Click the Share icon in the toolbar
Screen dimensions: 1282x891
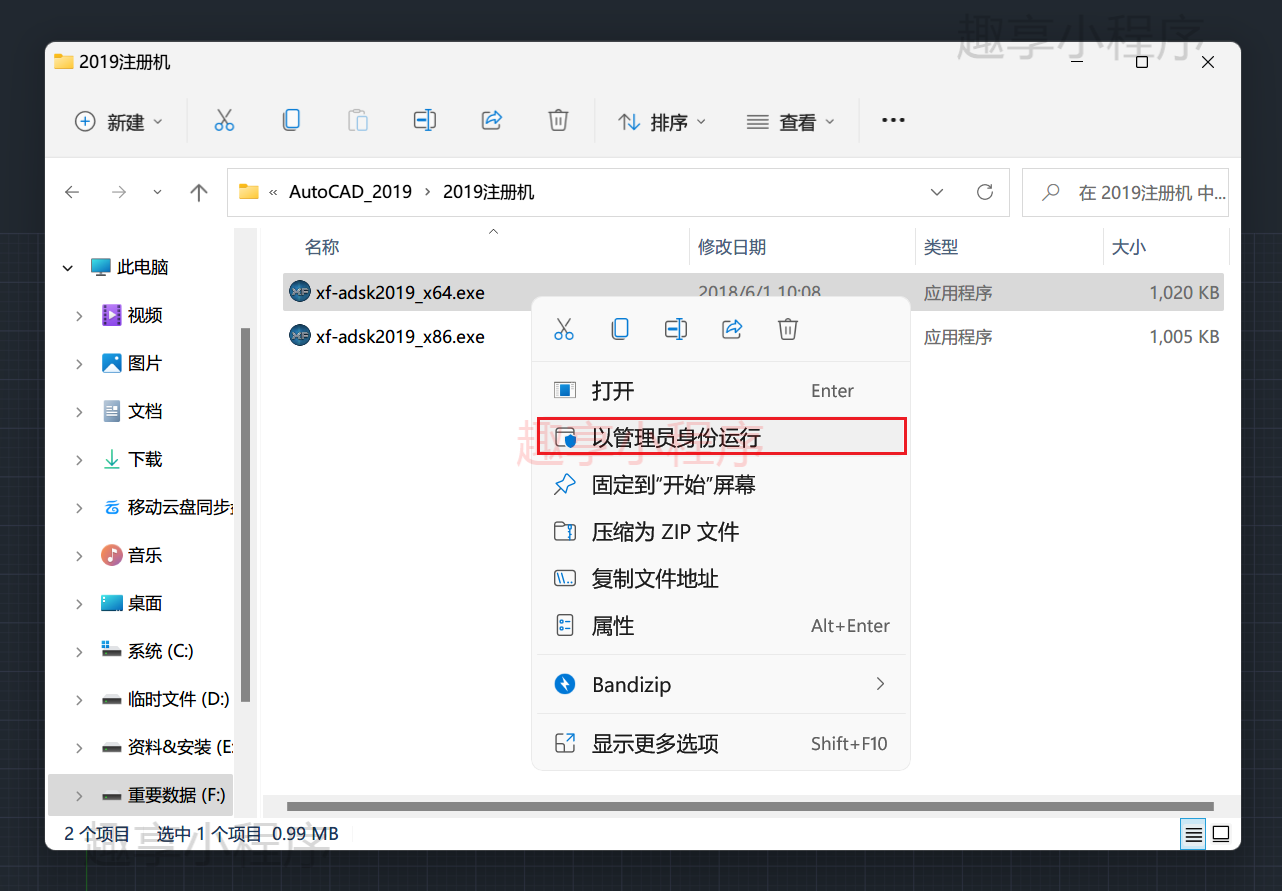click(492, 121)
